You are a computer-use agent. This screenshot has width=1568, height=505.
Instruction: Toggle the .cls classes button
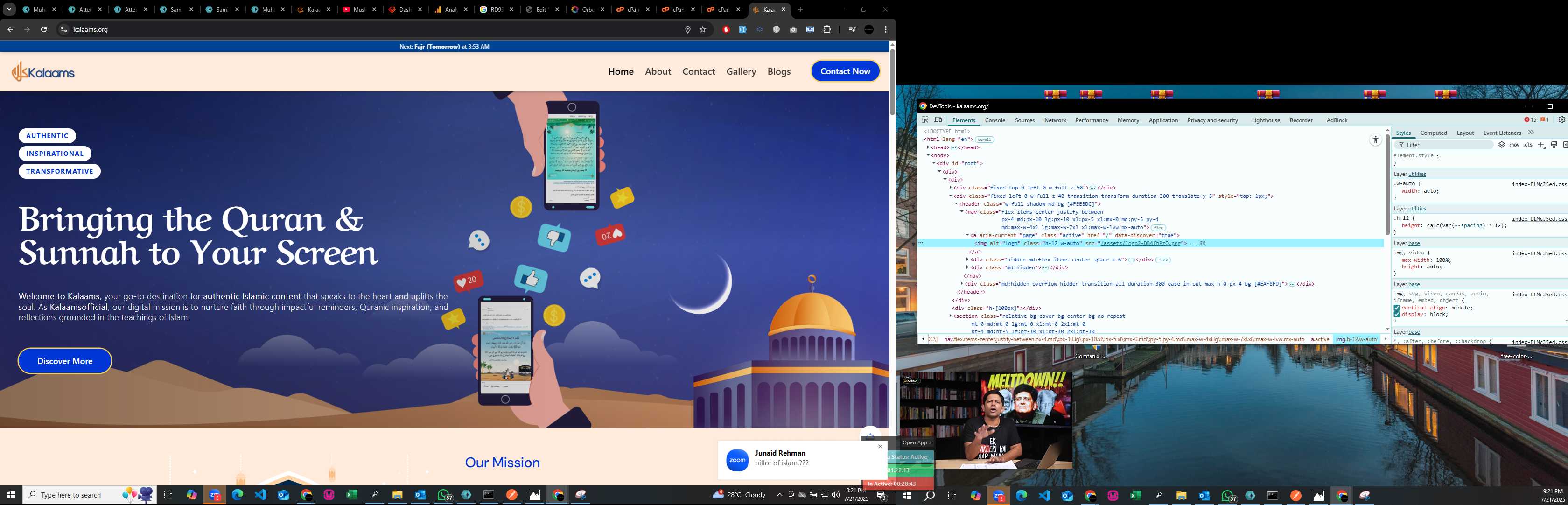coord(1528,145)
